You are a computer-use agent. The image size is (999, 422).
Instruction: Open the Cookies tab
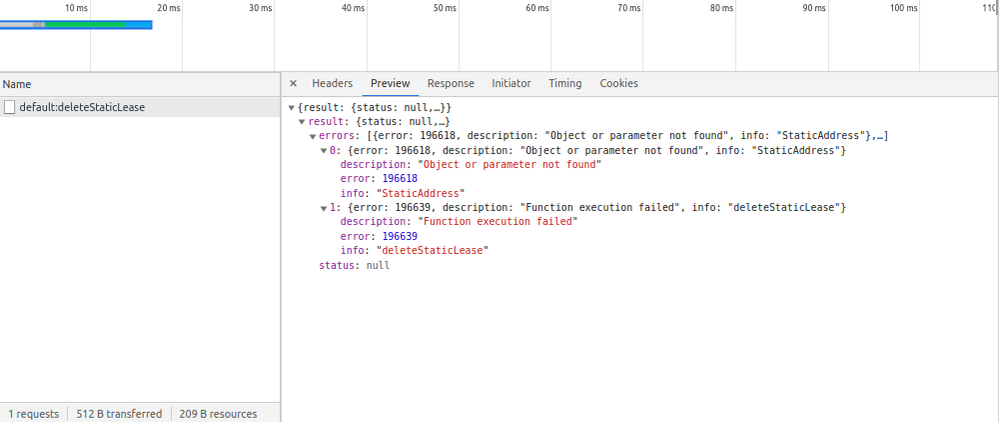pos(619,84)
